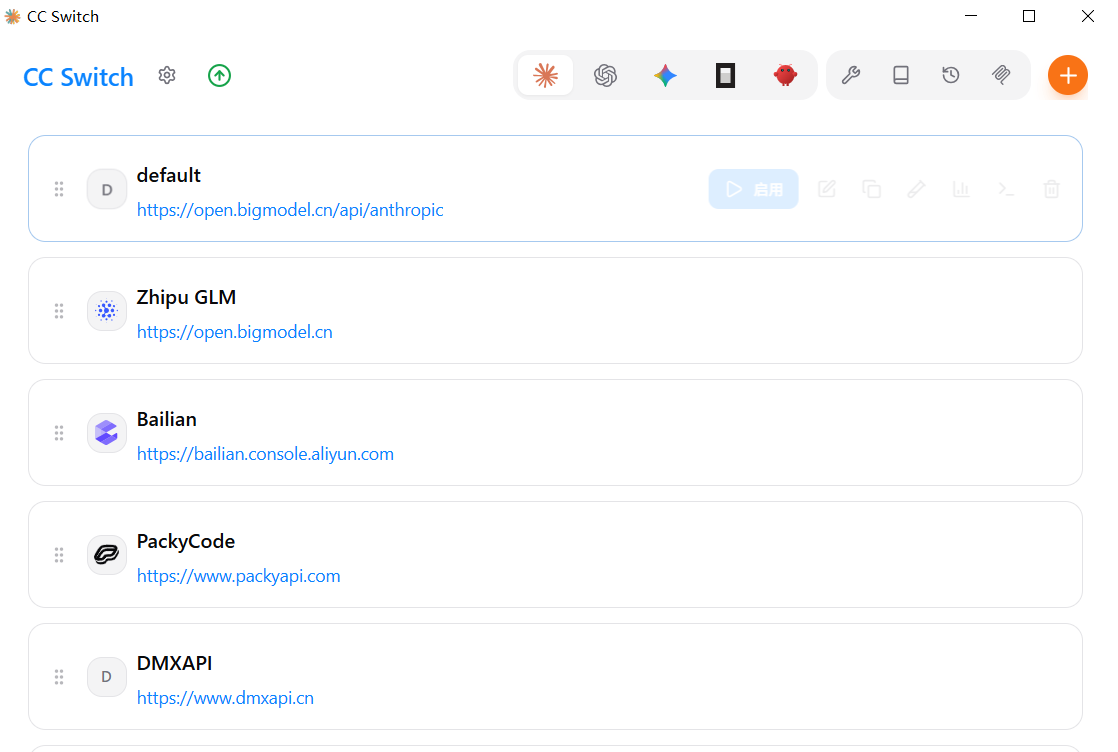Open the https://open.bigmodel.cn link
The height and width of the screenshot is (752, 1118).
(235, 331)
